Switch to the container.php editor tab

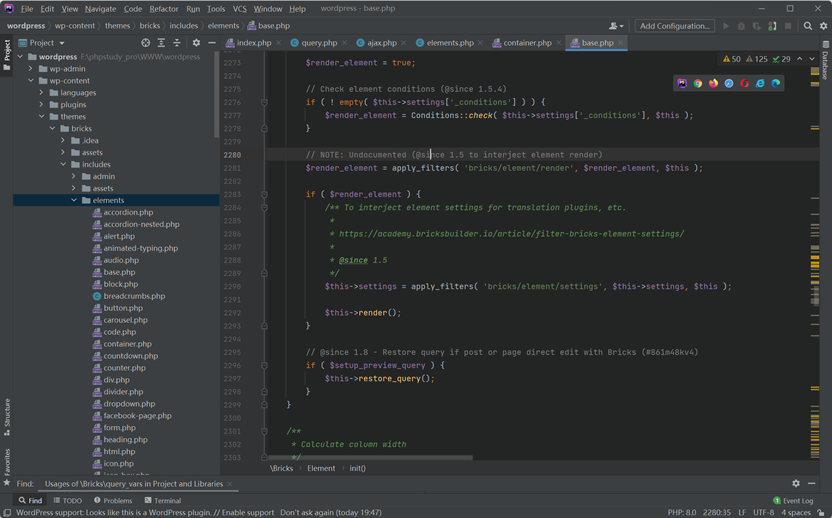coord(527,42)
